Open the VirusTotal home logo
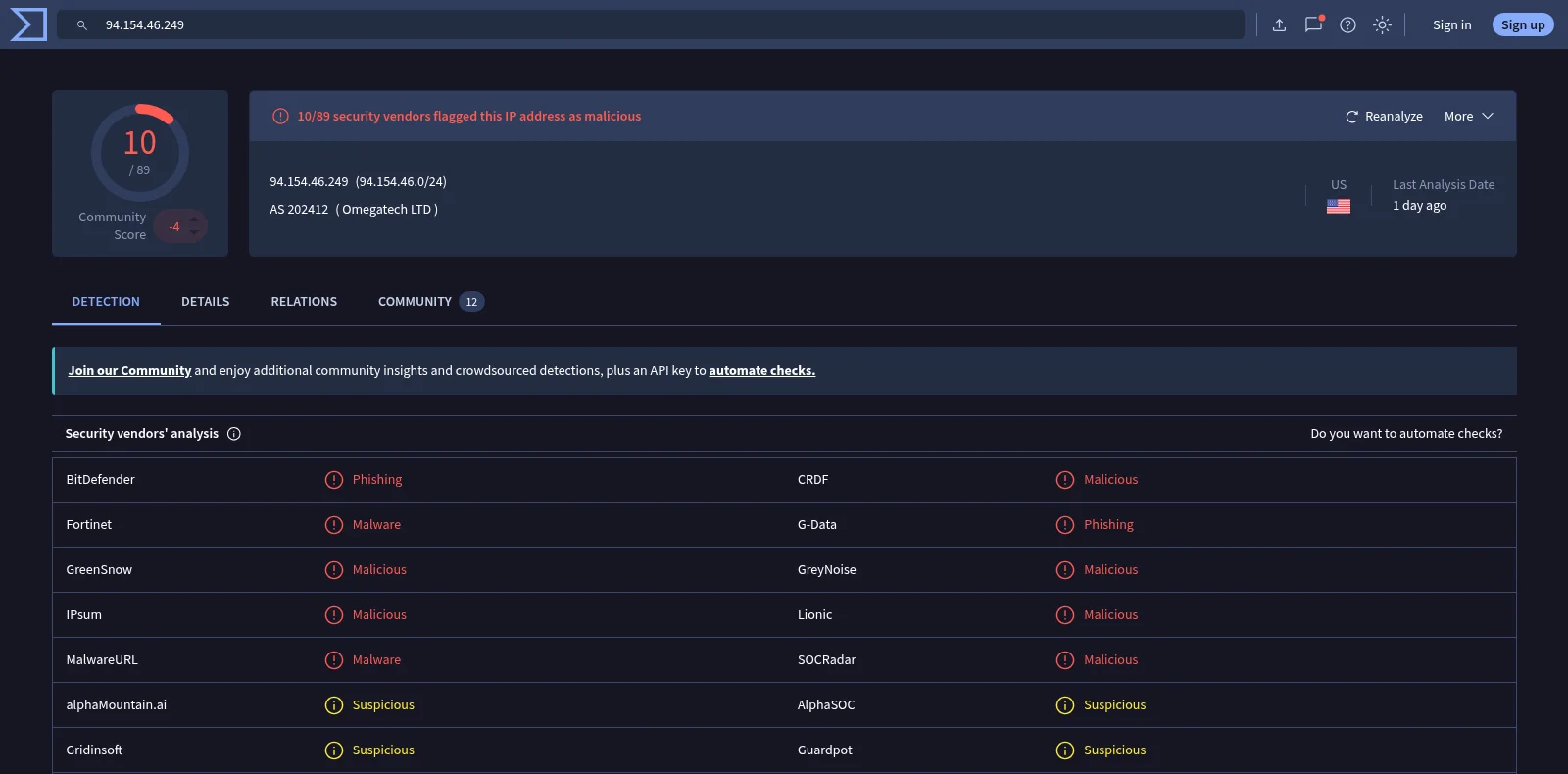1568x774 pixels. coord(28,24)
